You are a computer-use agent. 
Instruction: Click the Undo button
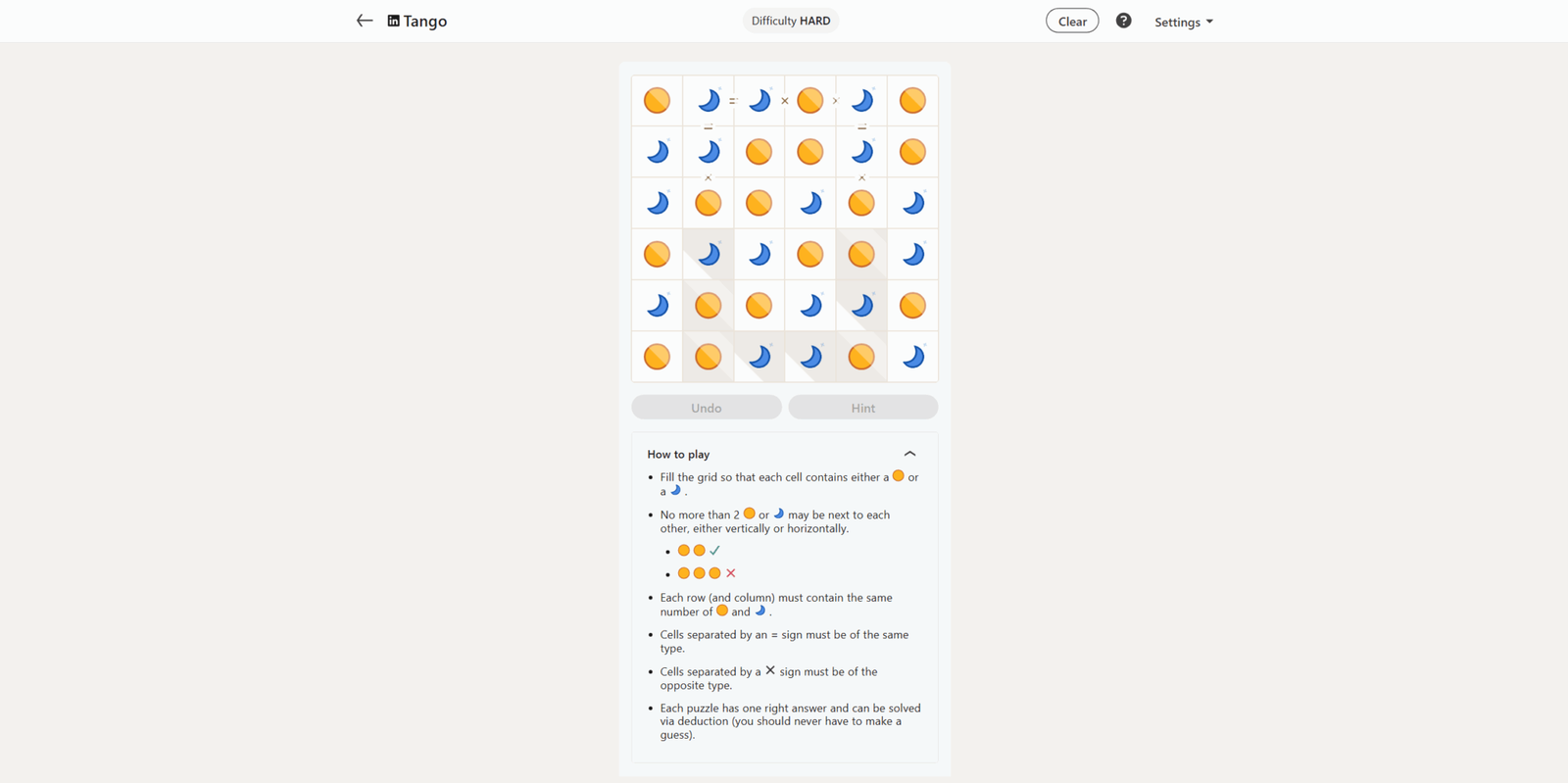coord(707,408)
